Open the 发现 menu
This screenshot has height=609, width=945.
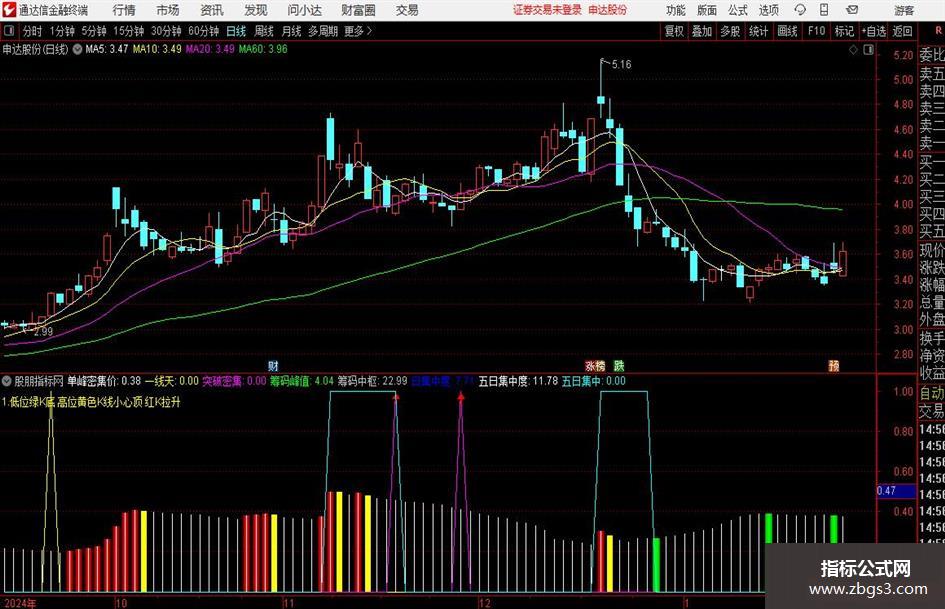tap(256, 10)
